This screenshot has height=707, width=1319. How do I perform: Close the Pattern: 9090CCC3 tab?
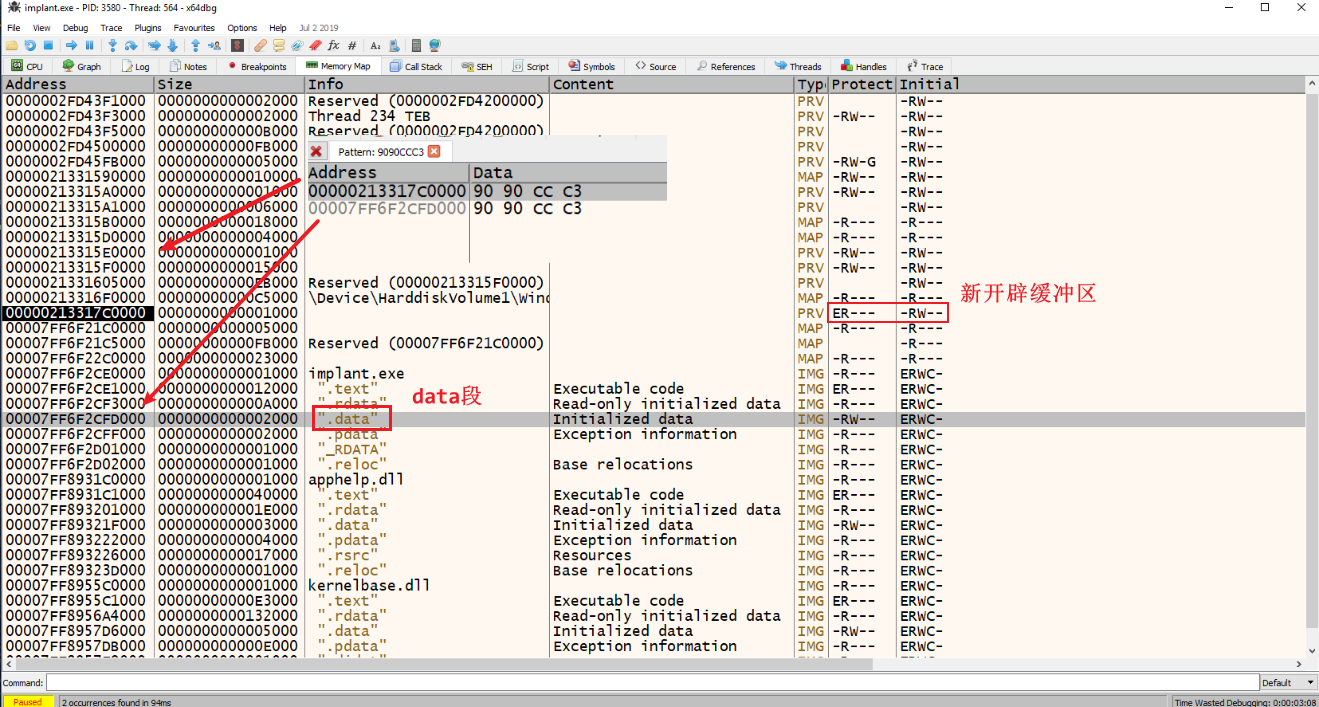[433, 152]
